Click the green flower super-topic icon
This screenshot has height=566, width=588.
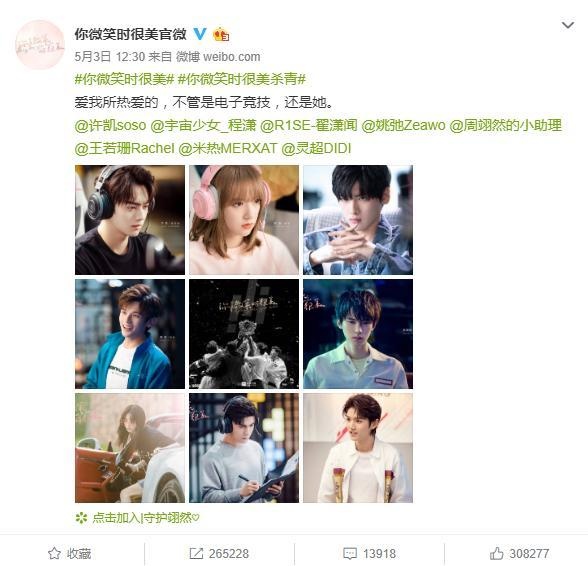pos(81,518)
